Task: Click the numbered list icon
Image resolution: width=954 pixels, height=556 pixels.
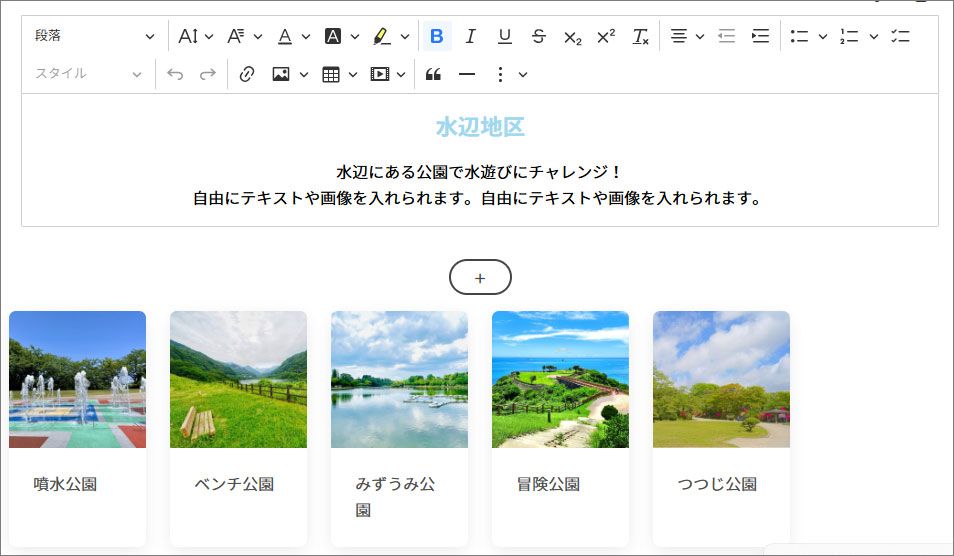Action: [x=849, y=36]
